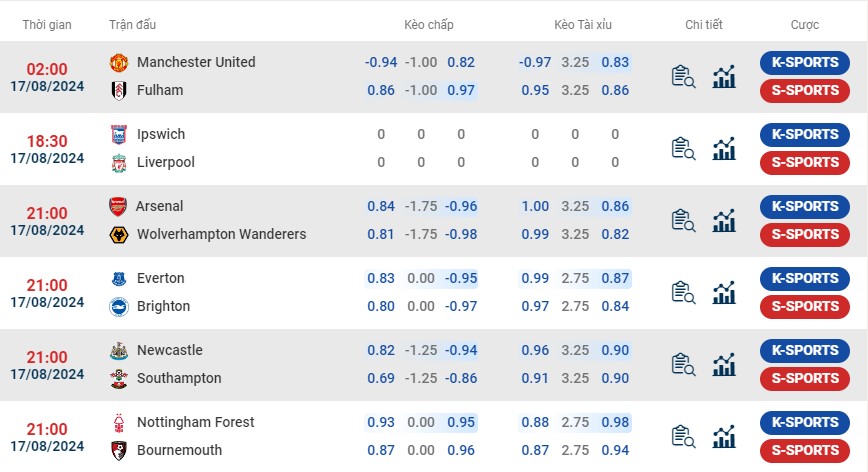Open chart icon for Arsenal vs Wolverhampton
The height and width of the screenshot is (472, 868).
(724, 221)
